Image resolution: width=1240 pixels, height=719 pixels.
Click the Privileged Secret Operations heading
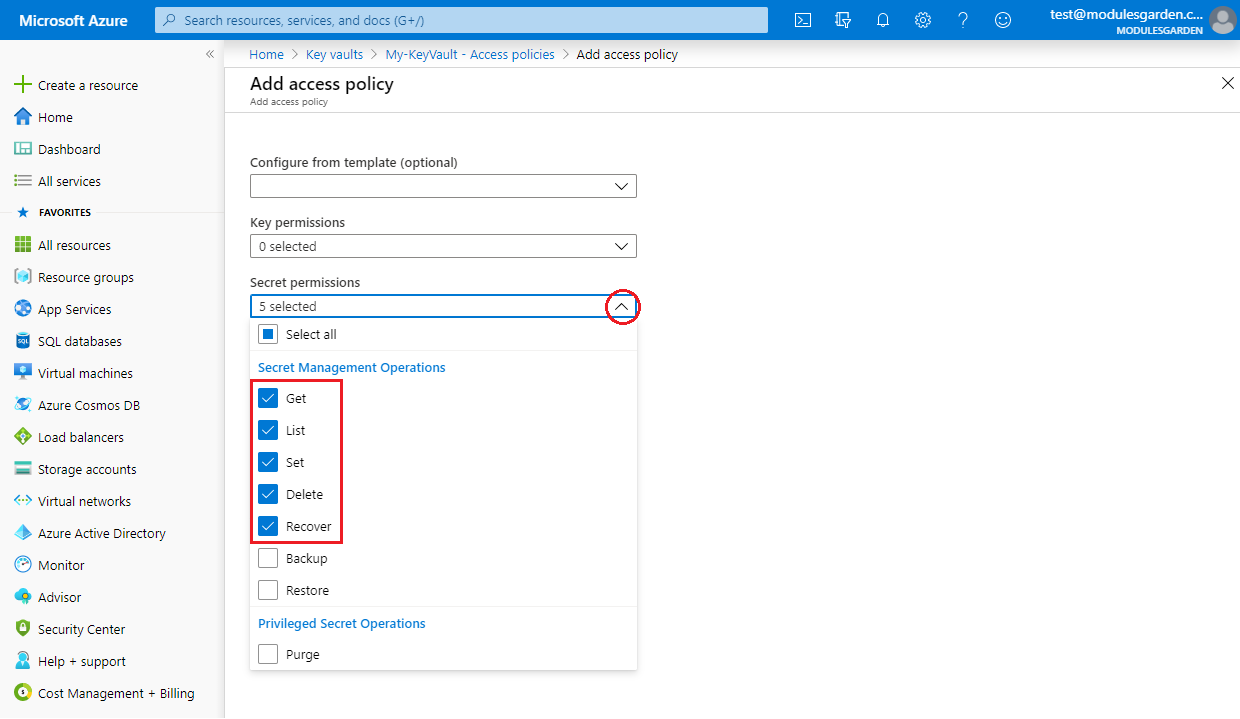click(x=342, y=623)
